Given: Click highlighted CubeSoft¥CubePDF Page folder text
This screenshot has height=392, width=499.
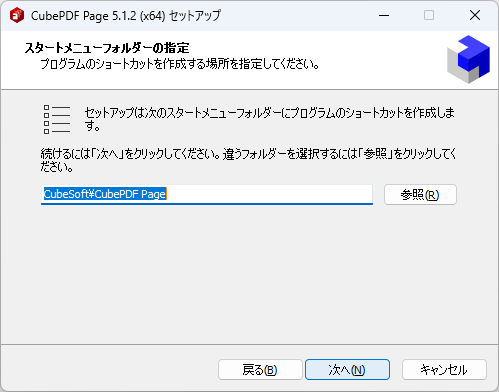Looking at the screenshot, I should click(x=105, y=194).
